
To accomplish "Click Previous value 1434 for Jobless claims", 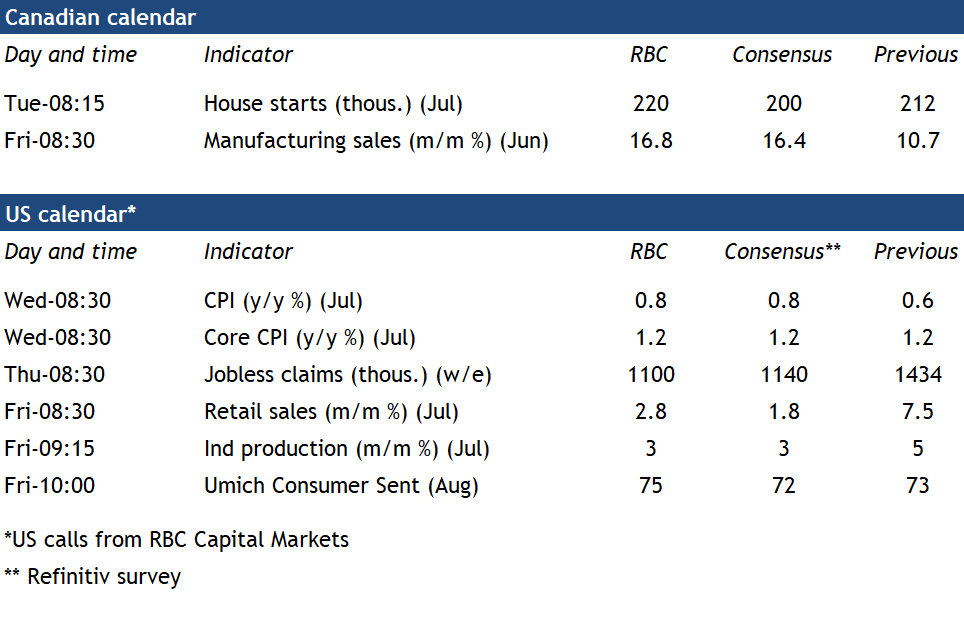I will point(917,375).
